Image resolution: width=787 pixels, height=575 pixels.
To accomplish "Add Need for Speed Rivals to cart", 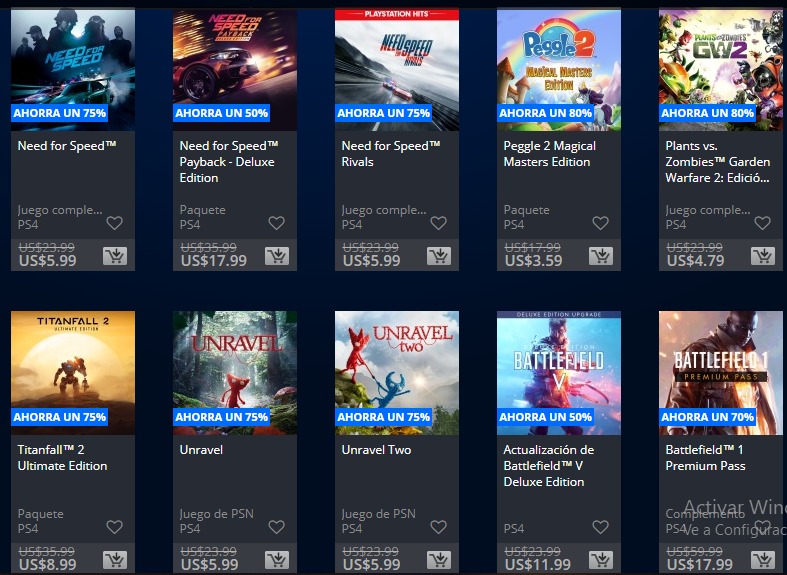I will tap(439, 256).
